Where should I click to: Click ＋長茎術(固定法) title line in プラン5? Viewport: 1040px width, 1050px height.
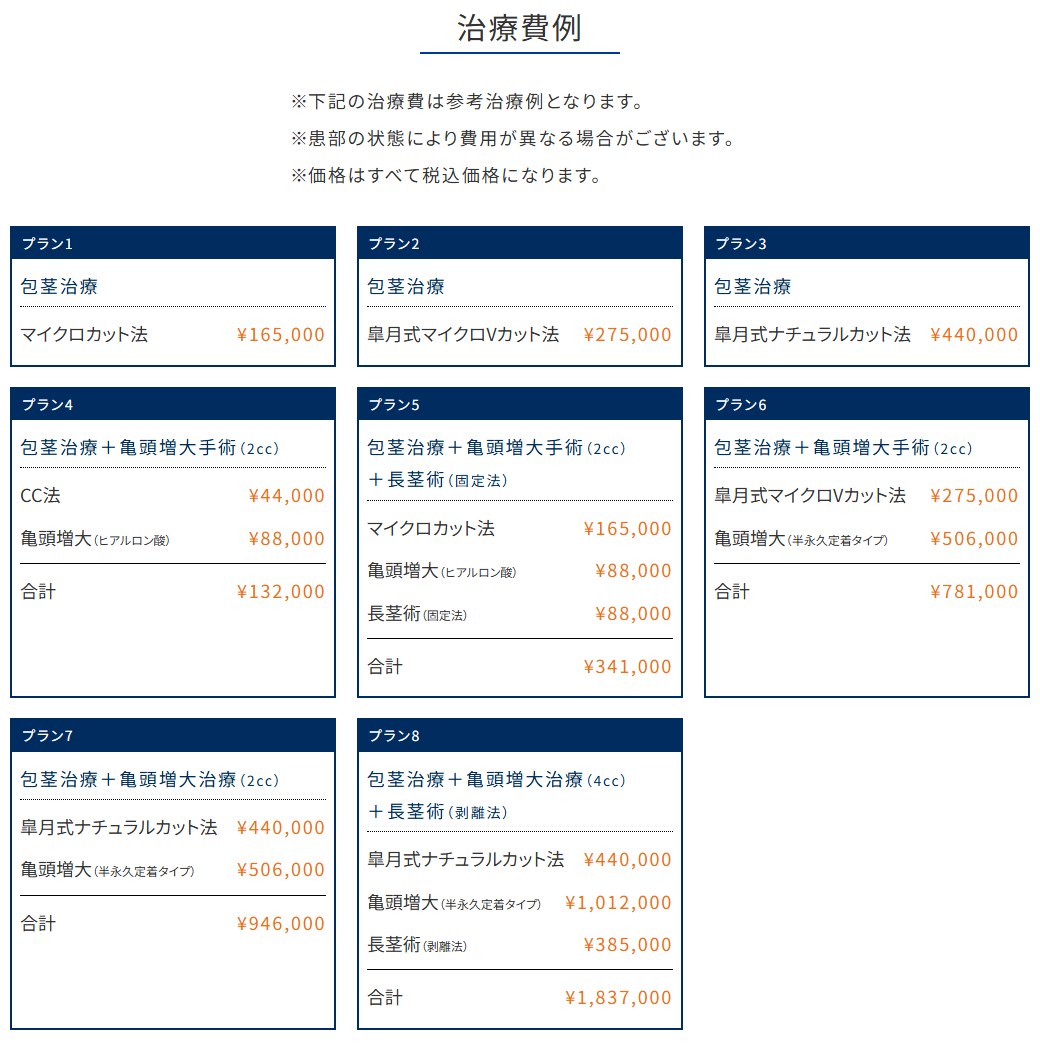tap(437, 480)
